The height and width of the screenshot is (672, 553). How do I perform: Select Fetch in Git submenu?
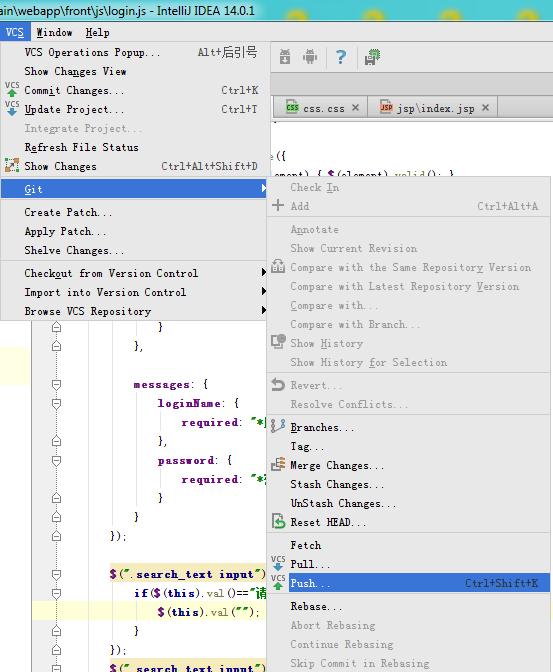(x=409, y=545)
